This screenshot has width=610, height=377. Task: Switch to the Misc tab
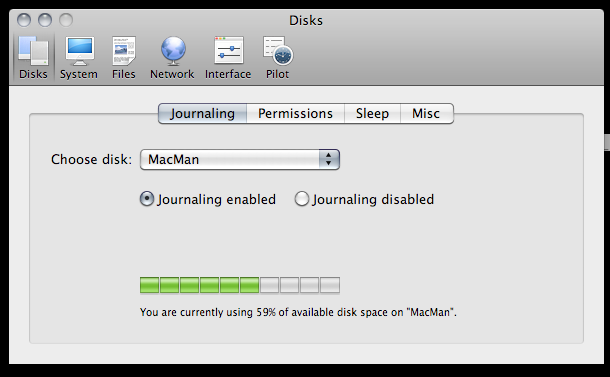point(426,113)
